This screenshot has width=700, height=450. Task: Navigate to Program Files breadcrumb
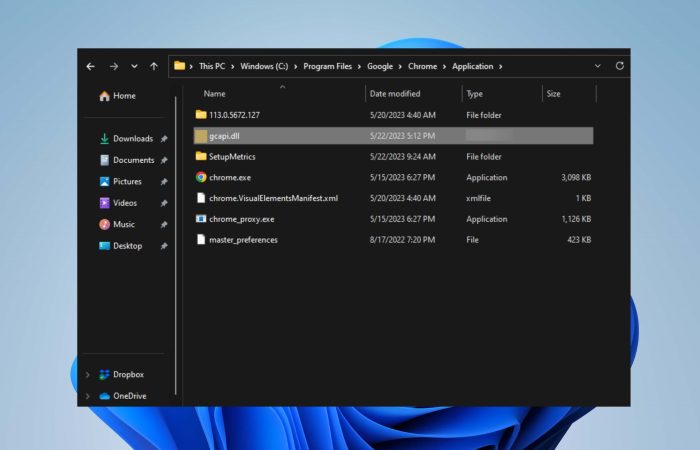tap(328, 67)
